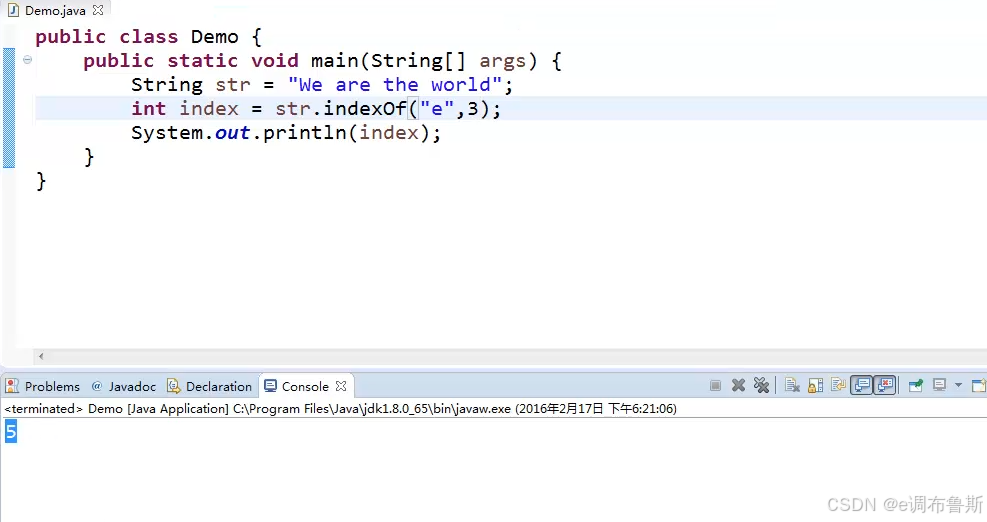Click the Declaration tab icon

173,385
